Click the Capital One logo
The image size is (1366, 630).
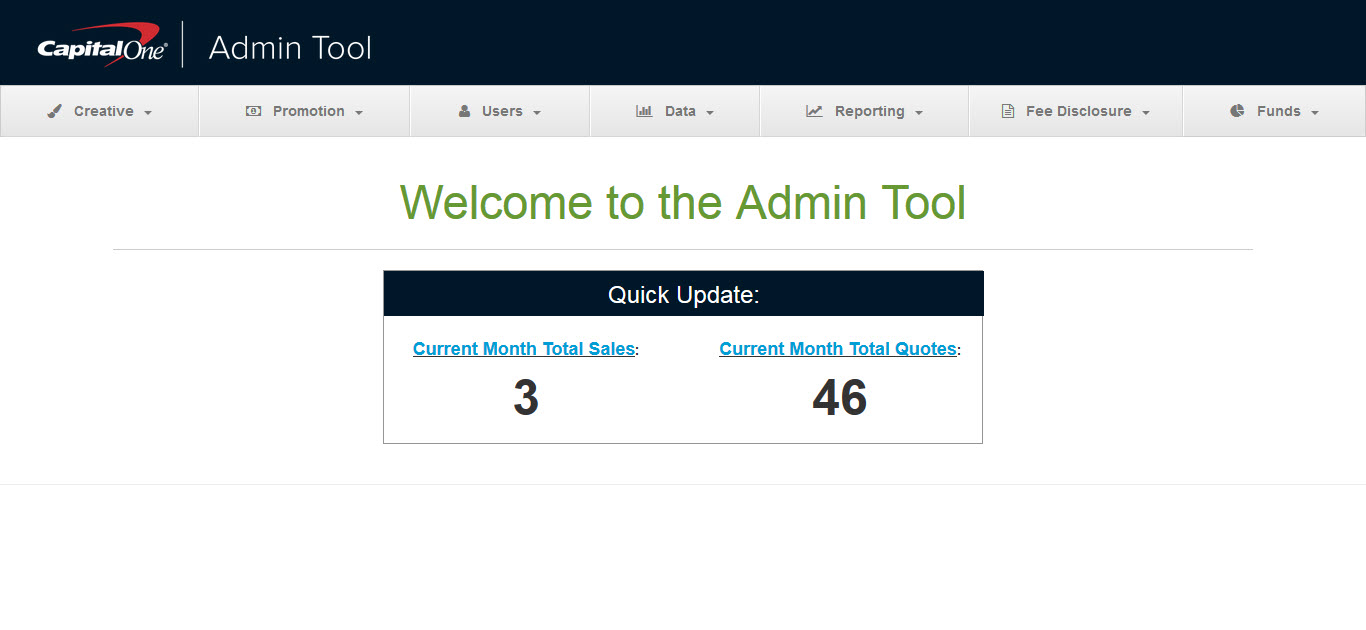pos(102,46)
